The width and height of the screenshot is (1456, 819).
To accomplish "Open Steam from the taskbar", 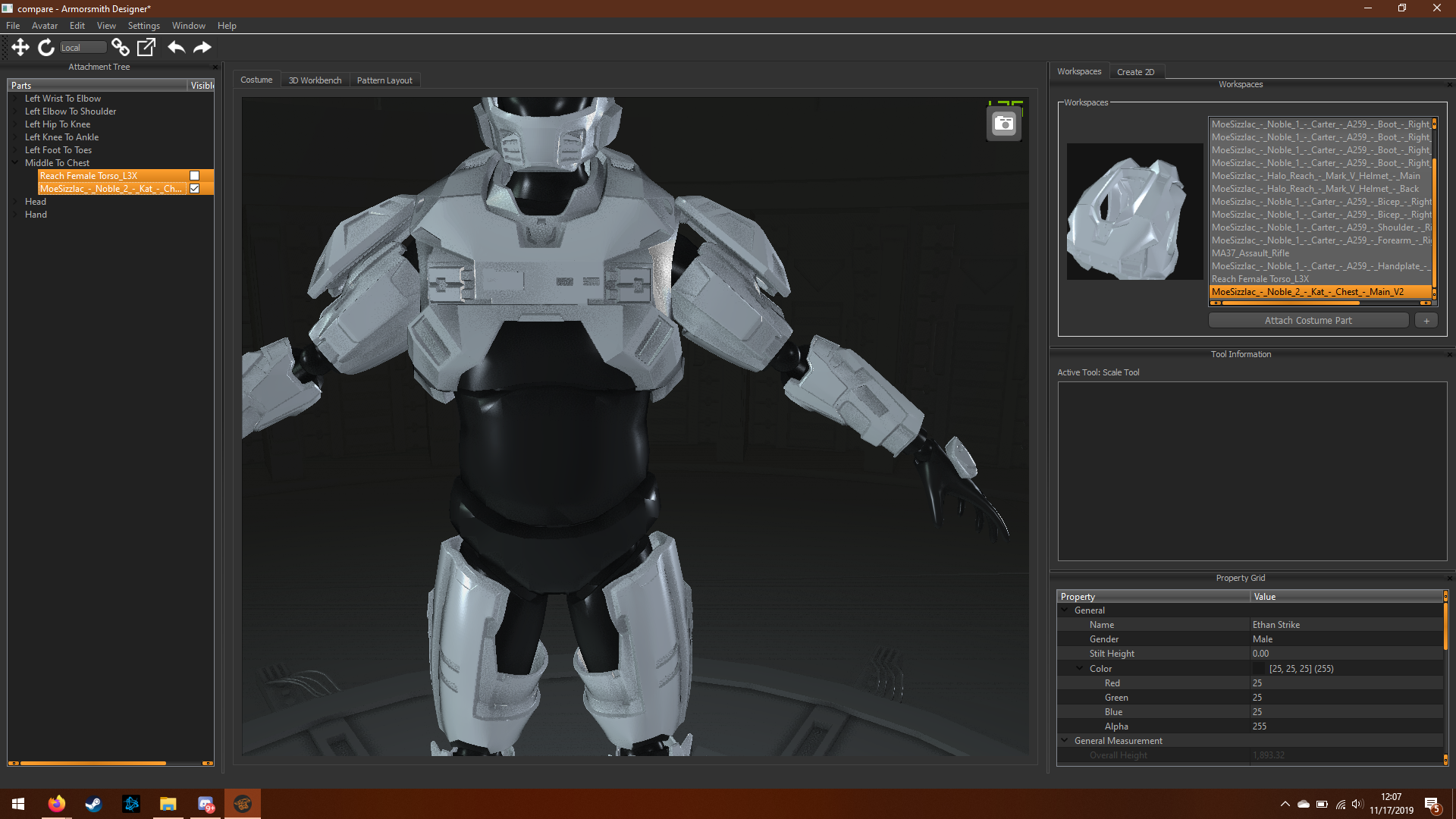I will [93, 804].
